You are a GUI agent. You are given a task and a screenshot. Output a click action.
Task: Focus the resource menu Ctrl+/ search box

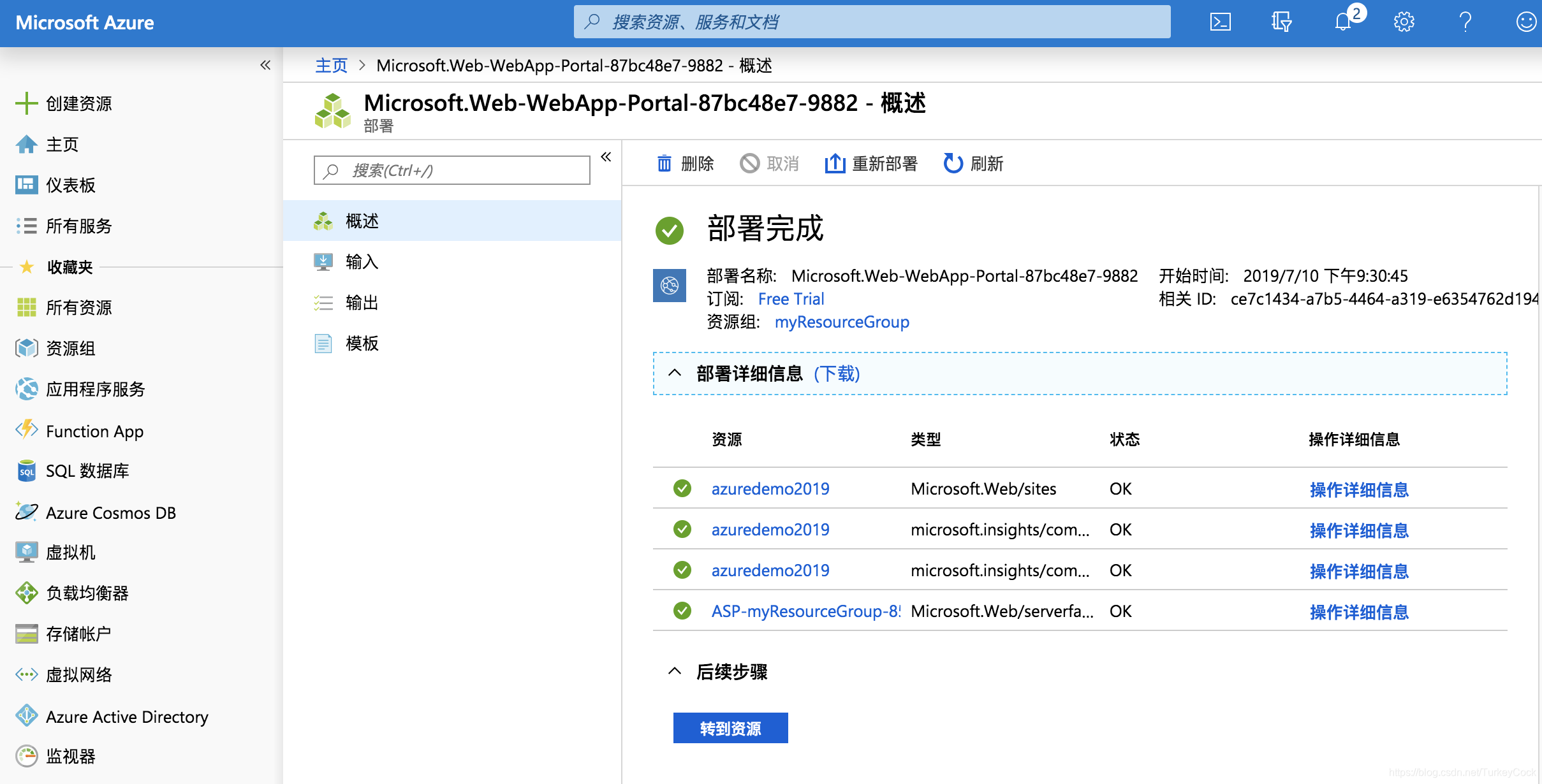tap(452, 170)
